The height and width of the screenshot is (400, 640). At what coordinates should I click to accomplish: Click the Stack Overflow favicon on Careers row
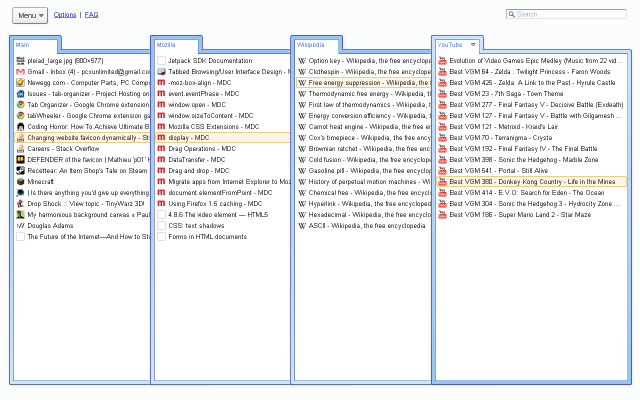[x=20, y=149]
